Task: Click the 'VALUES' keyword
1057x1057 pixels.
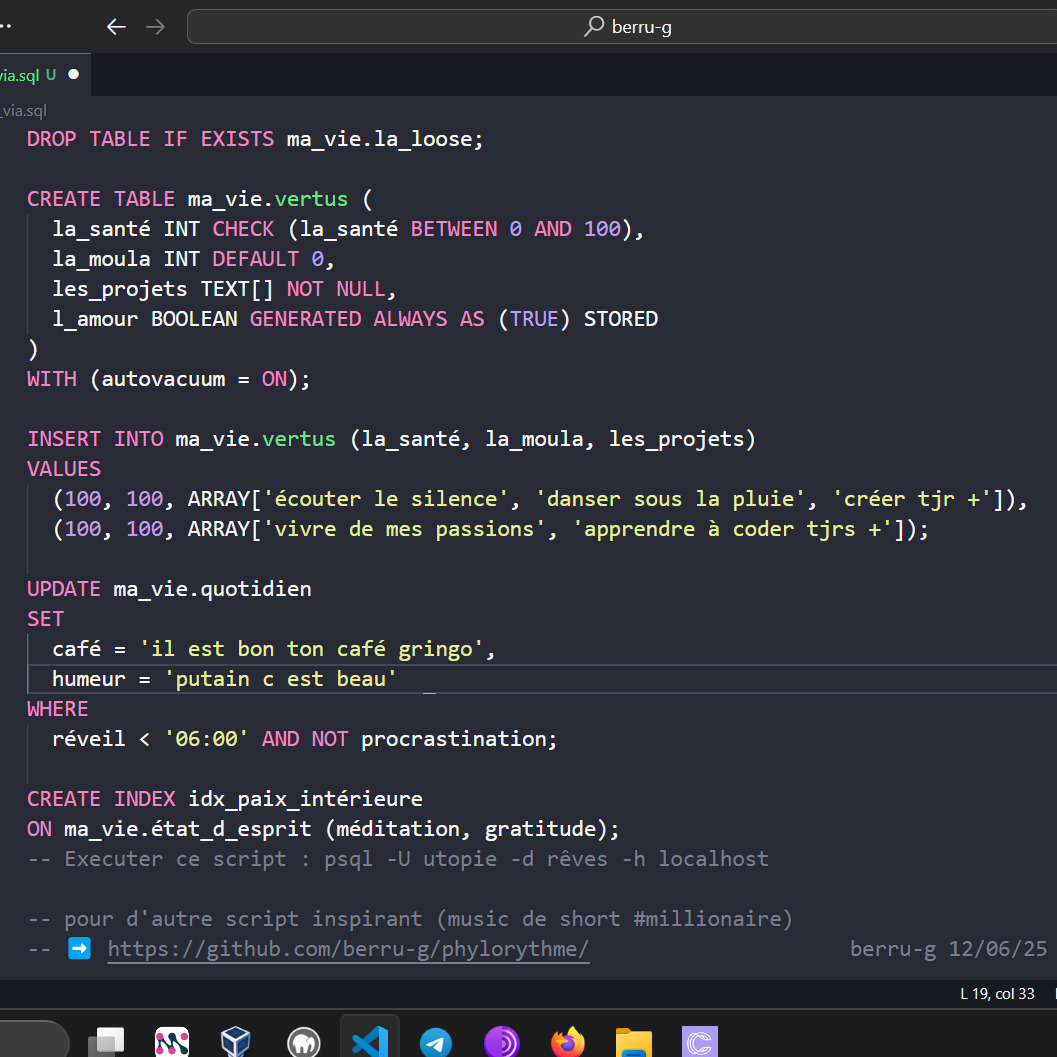Action: pos(64,469)
